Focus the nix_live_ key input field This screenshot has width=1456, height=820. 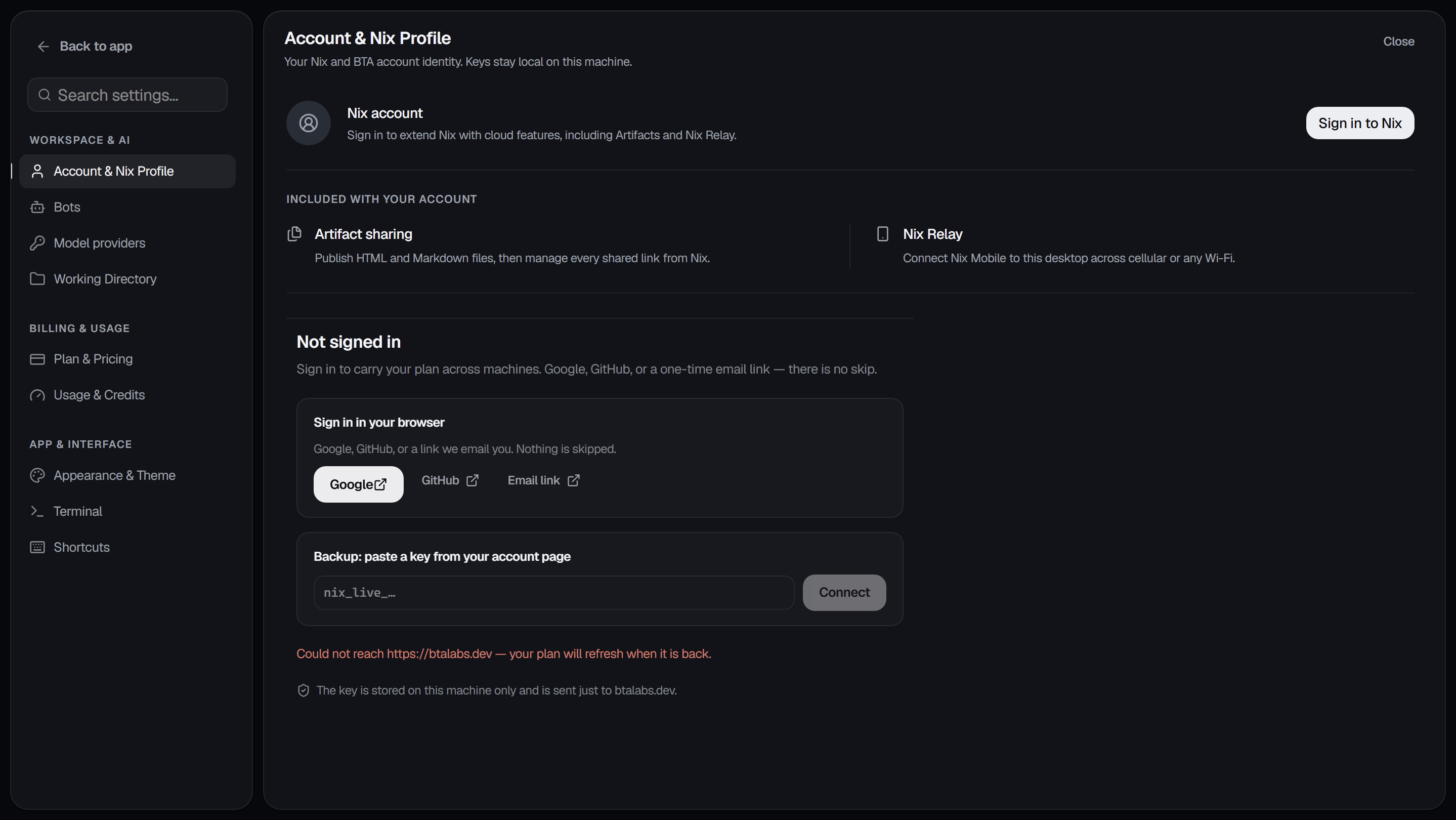(554, 593)
